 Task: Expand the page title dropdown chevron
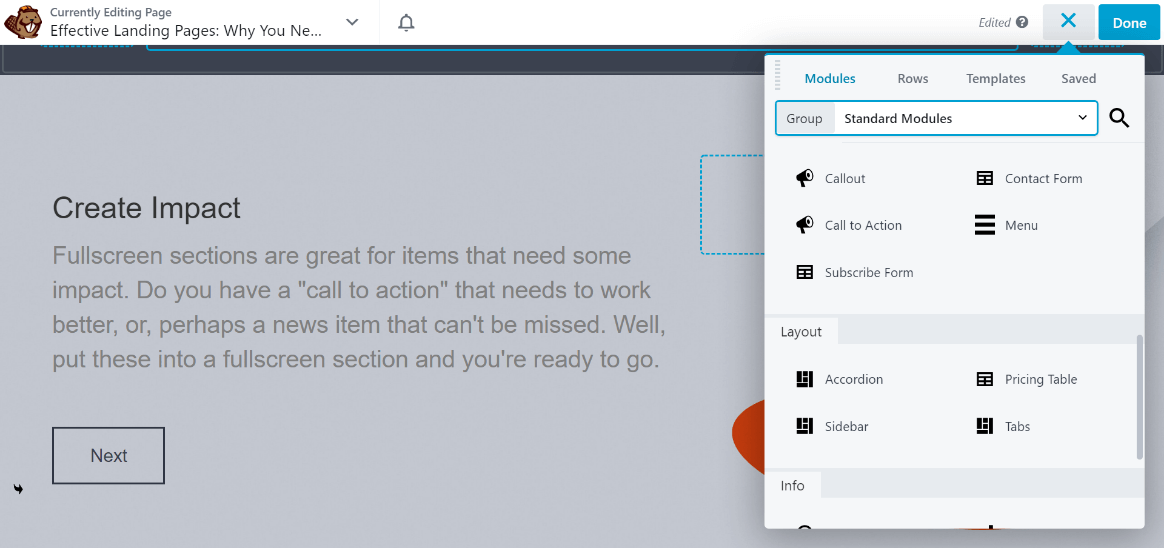point(353,22)
